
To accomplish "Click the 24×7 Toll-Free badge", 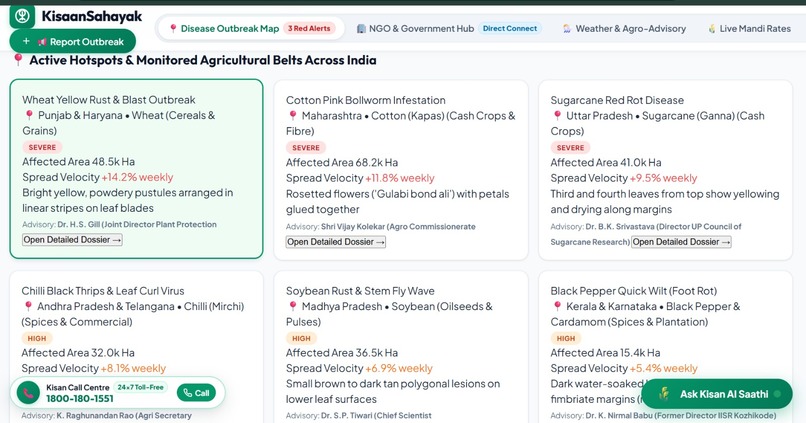I will (140, 387).
